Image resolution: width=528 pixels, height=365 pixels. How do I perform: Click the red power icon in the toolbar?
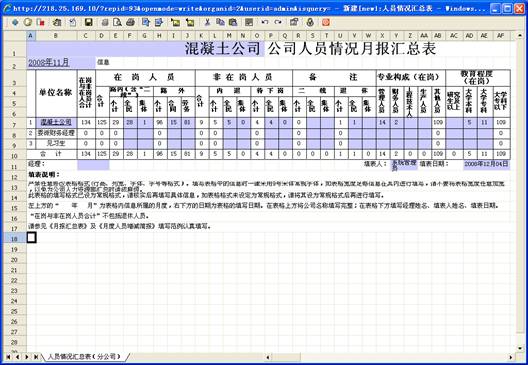coord(326,23)
